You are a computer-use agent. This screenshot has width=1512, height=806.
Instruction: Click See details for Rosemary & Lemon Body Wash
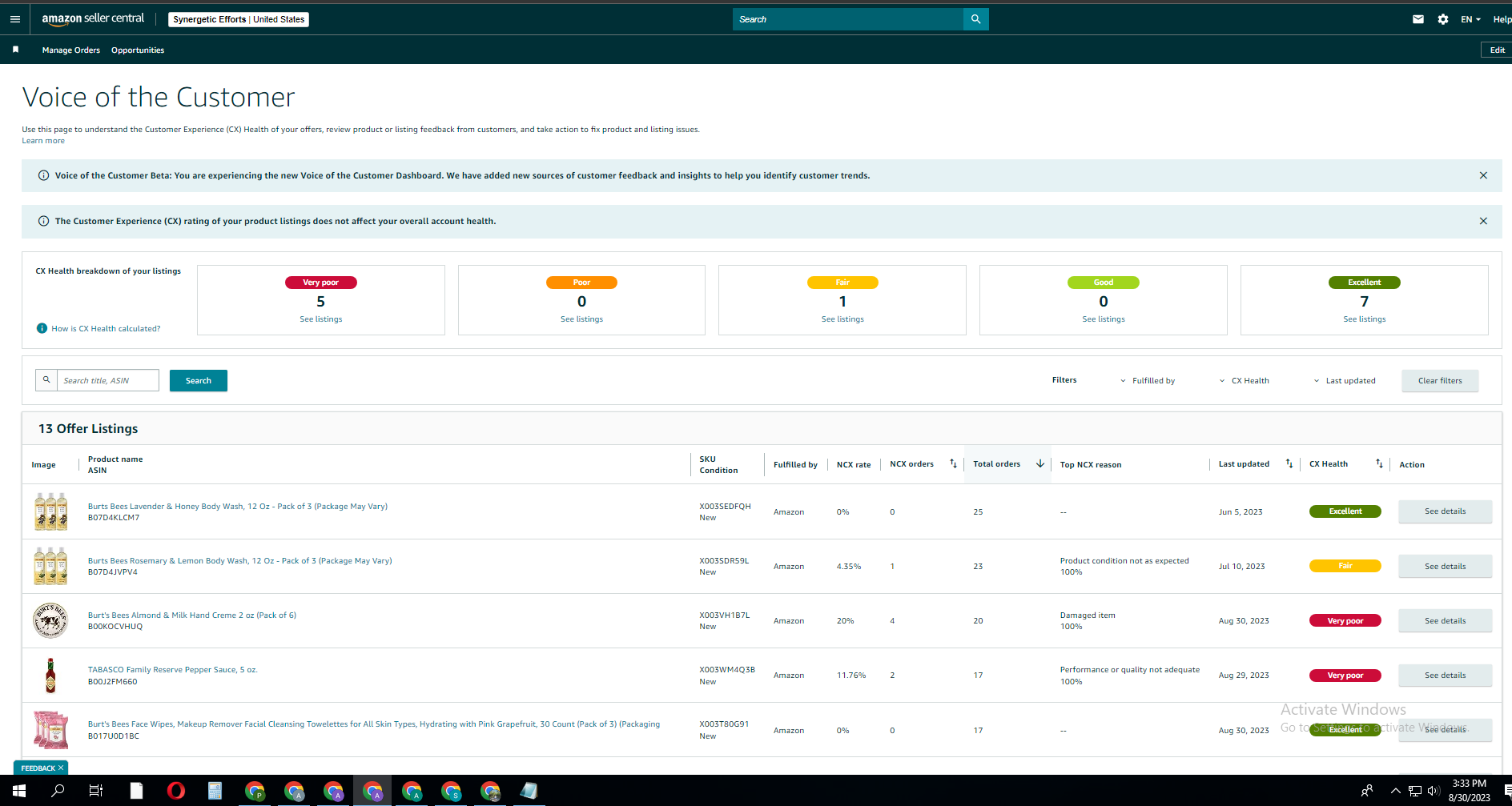(1446, 566)
